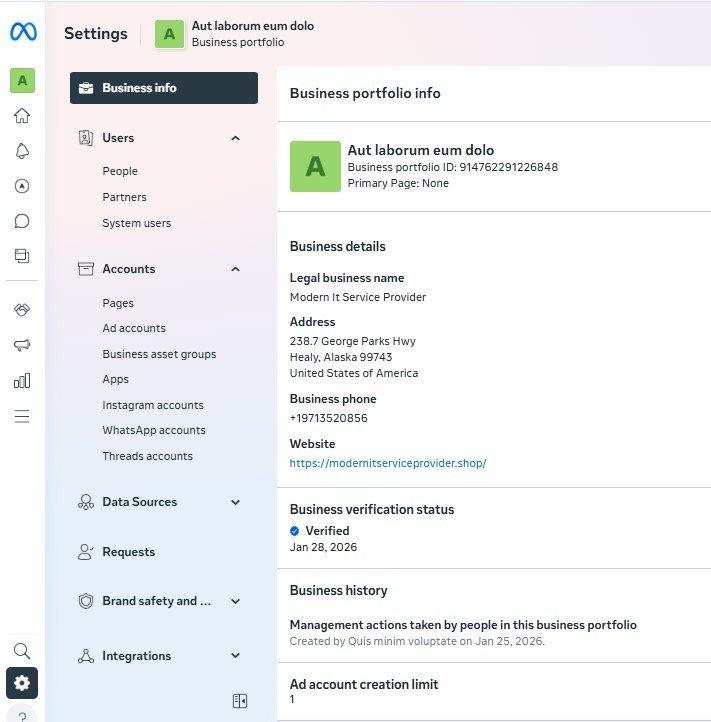Go to Ad accounts

134,328
